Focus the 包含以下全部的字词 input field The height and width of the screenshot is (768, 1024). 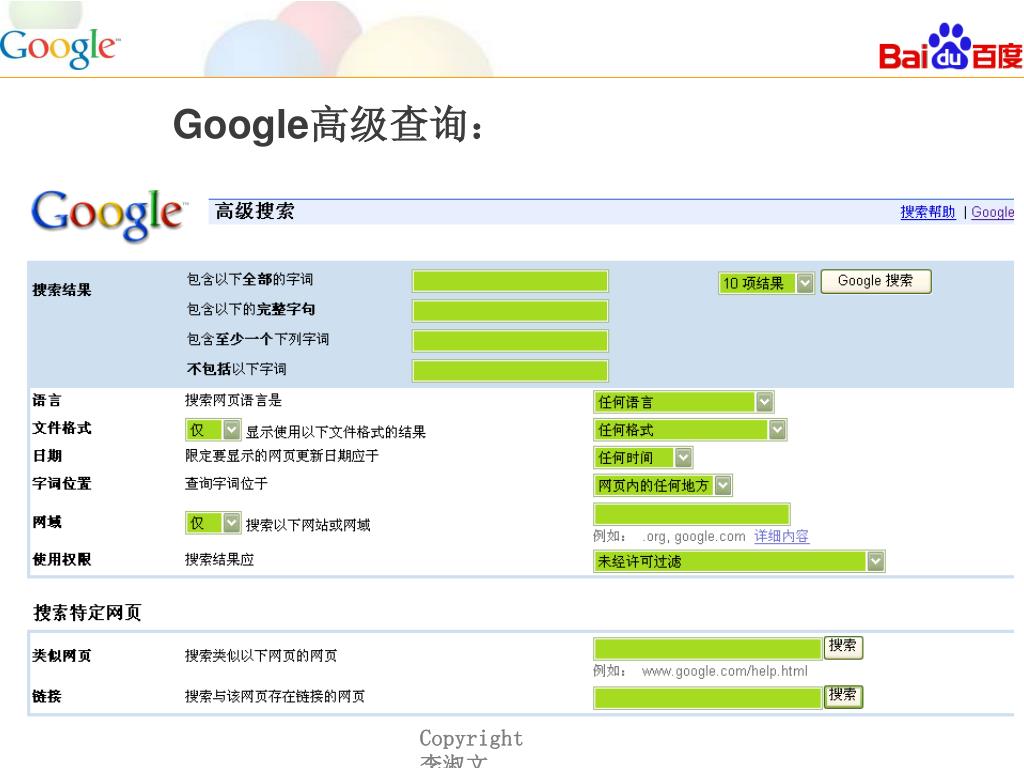510,281
